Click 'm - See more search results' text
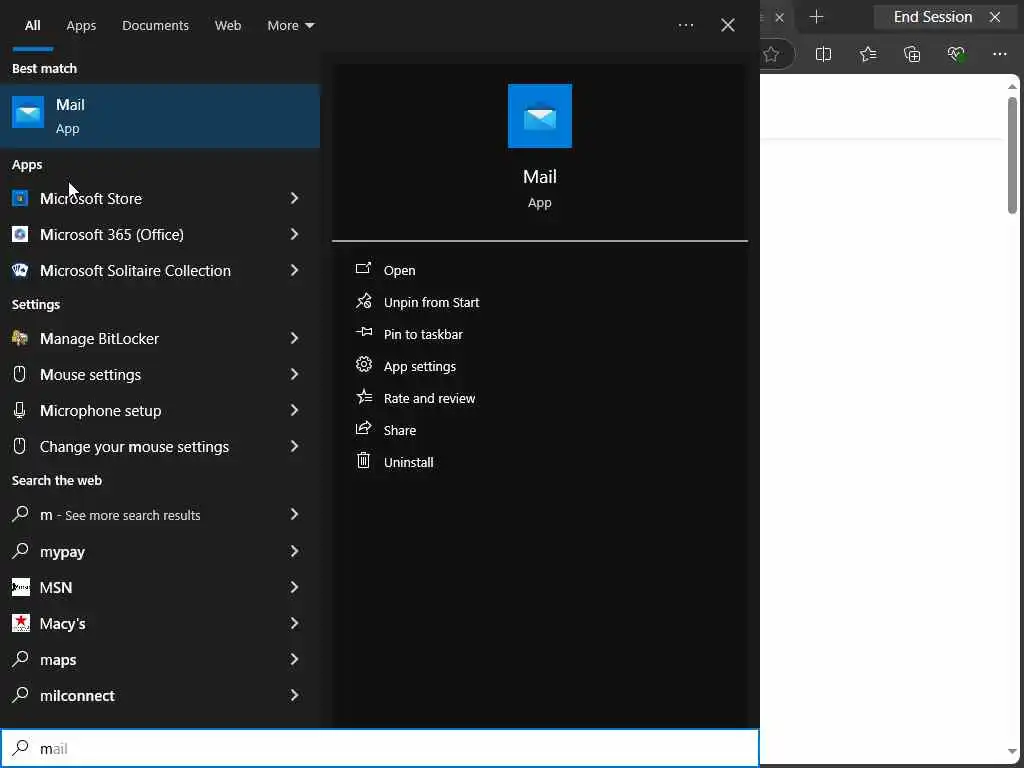1024x768 pixels. tap(120, 515)
